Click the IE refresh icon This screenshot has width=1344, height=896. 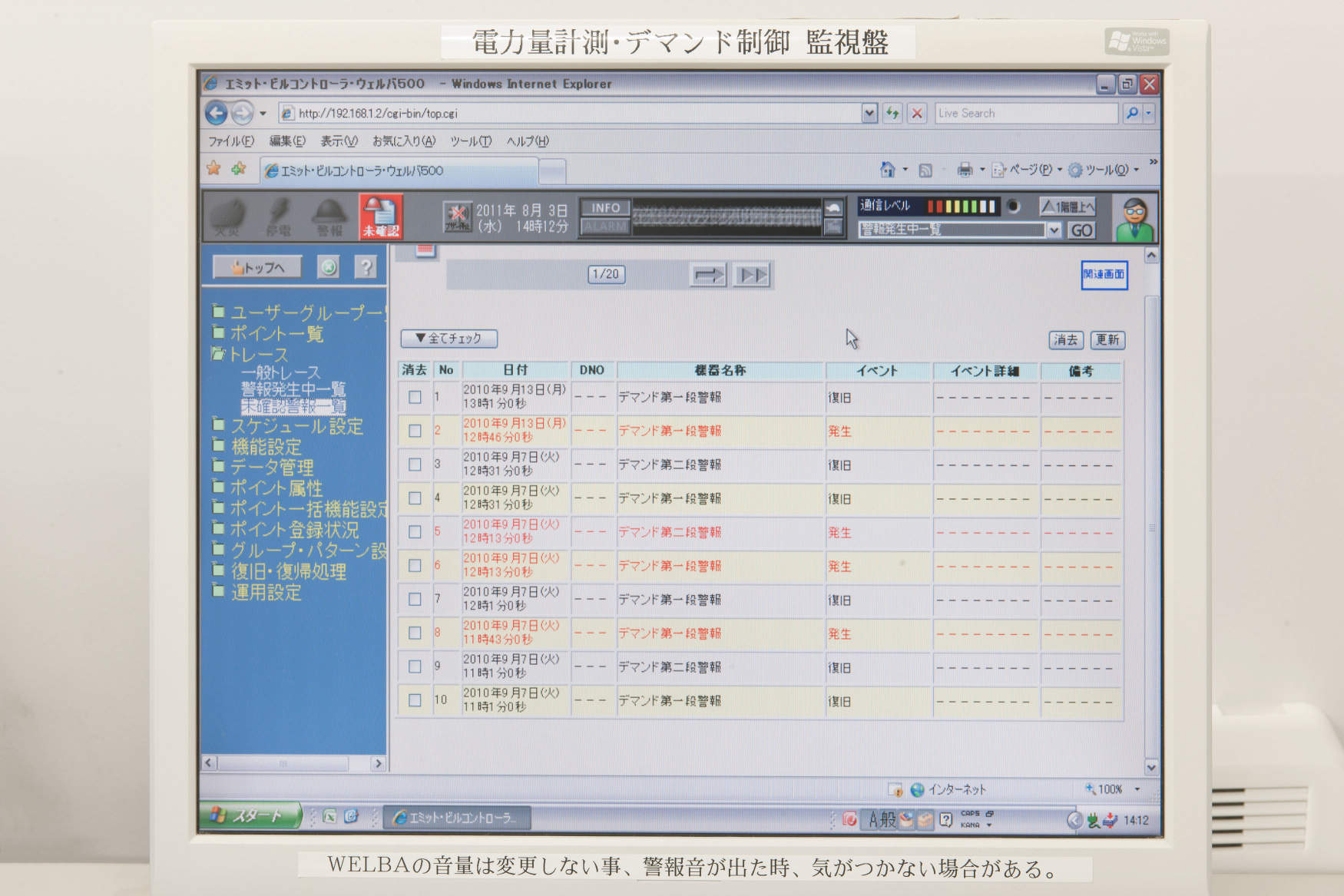coord(892,114)
